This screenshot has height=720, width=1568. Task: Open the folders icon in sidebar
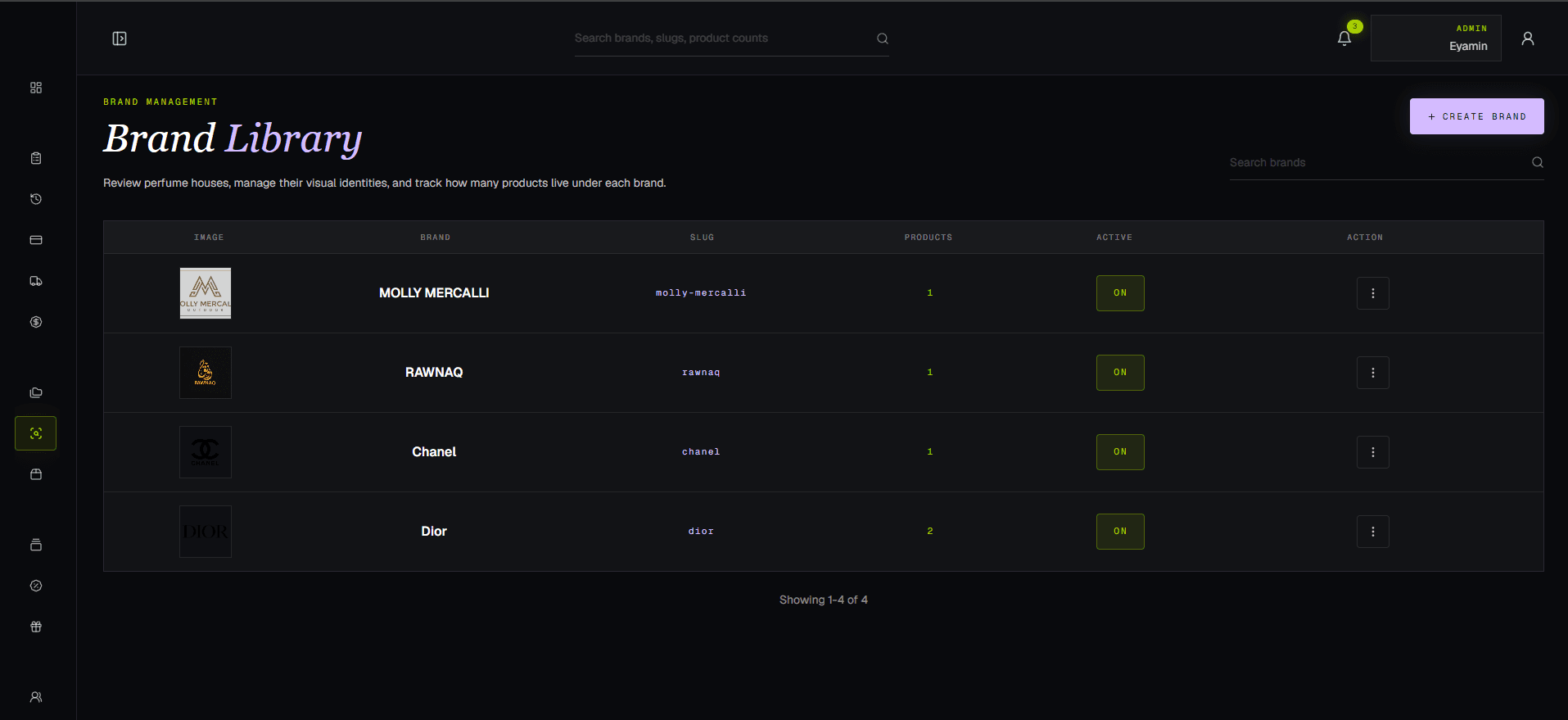(36, 392)
